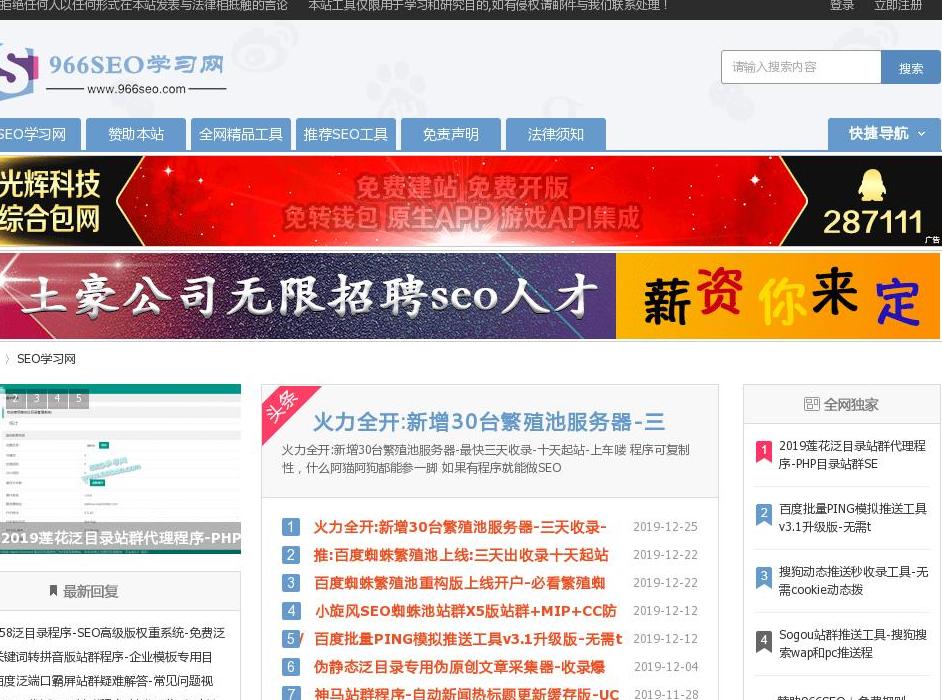Click rank 2 ribbon in 全网独家
Viewport: 942px width, 700px height.
764,514
